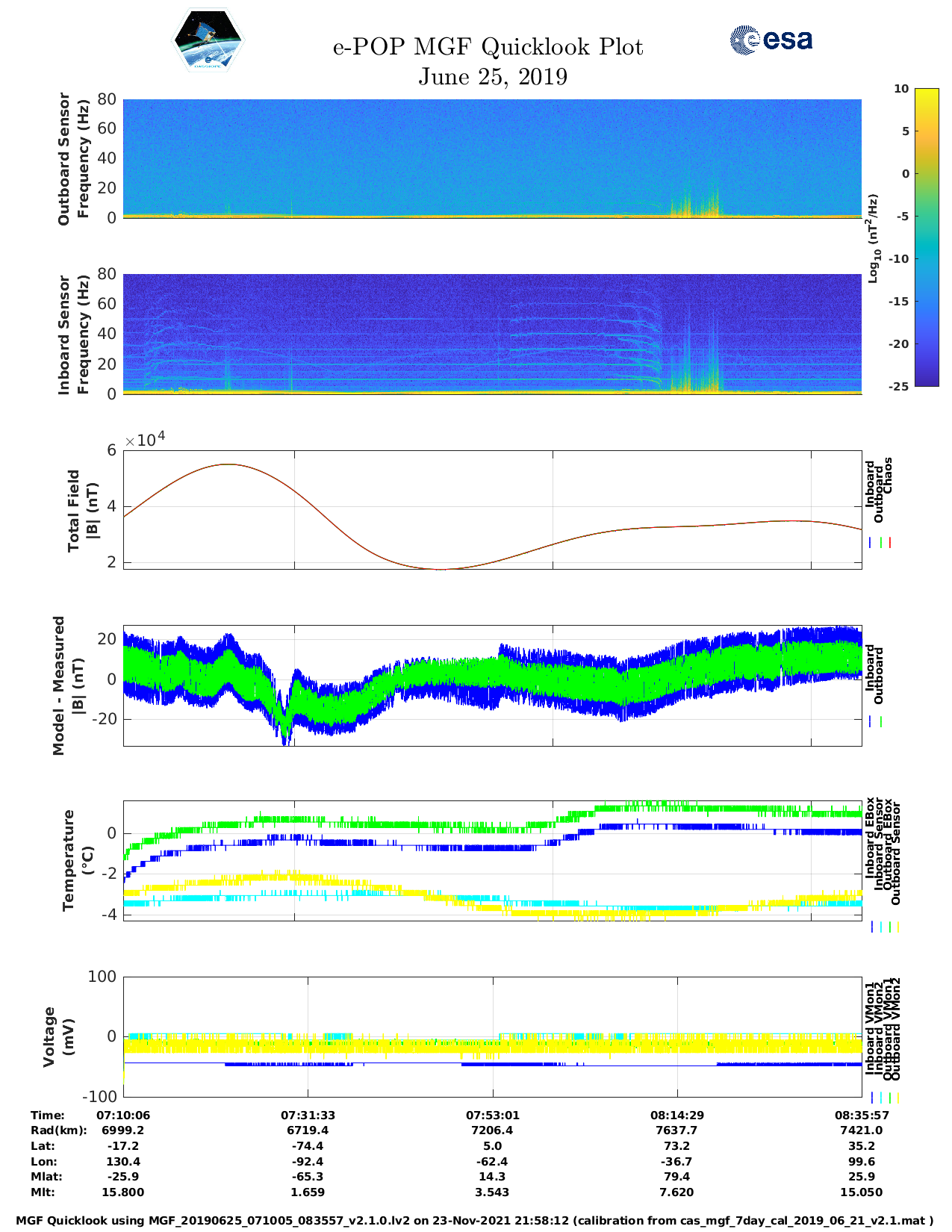Screen dimensions: 952x1232
Task: Click the Mlt value 15.800
Action: [123, 1192]
